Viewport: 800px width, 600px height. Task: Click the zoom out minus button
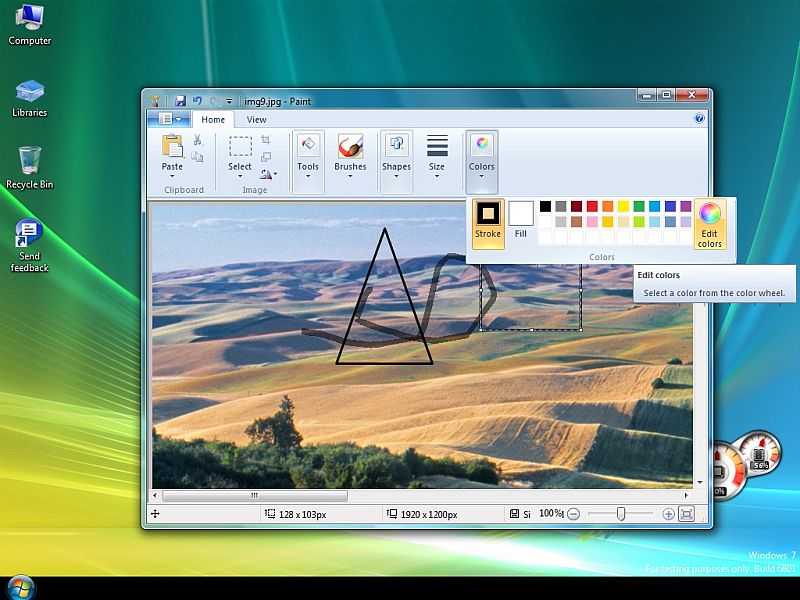tap(573, 514)
